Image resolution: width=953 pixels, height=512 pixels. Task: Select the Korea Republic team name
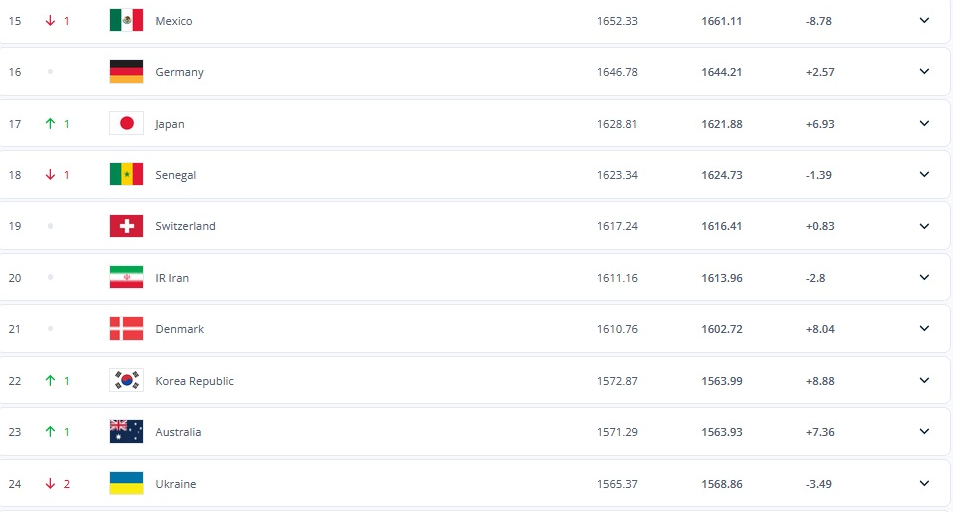pyautogui.click(x=194, y=381)
